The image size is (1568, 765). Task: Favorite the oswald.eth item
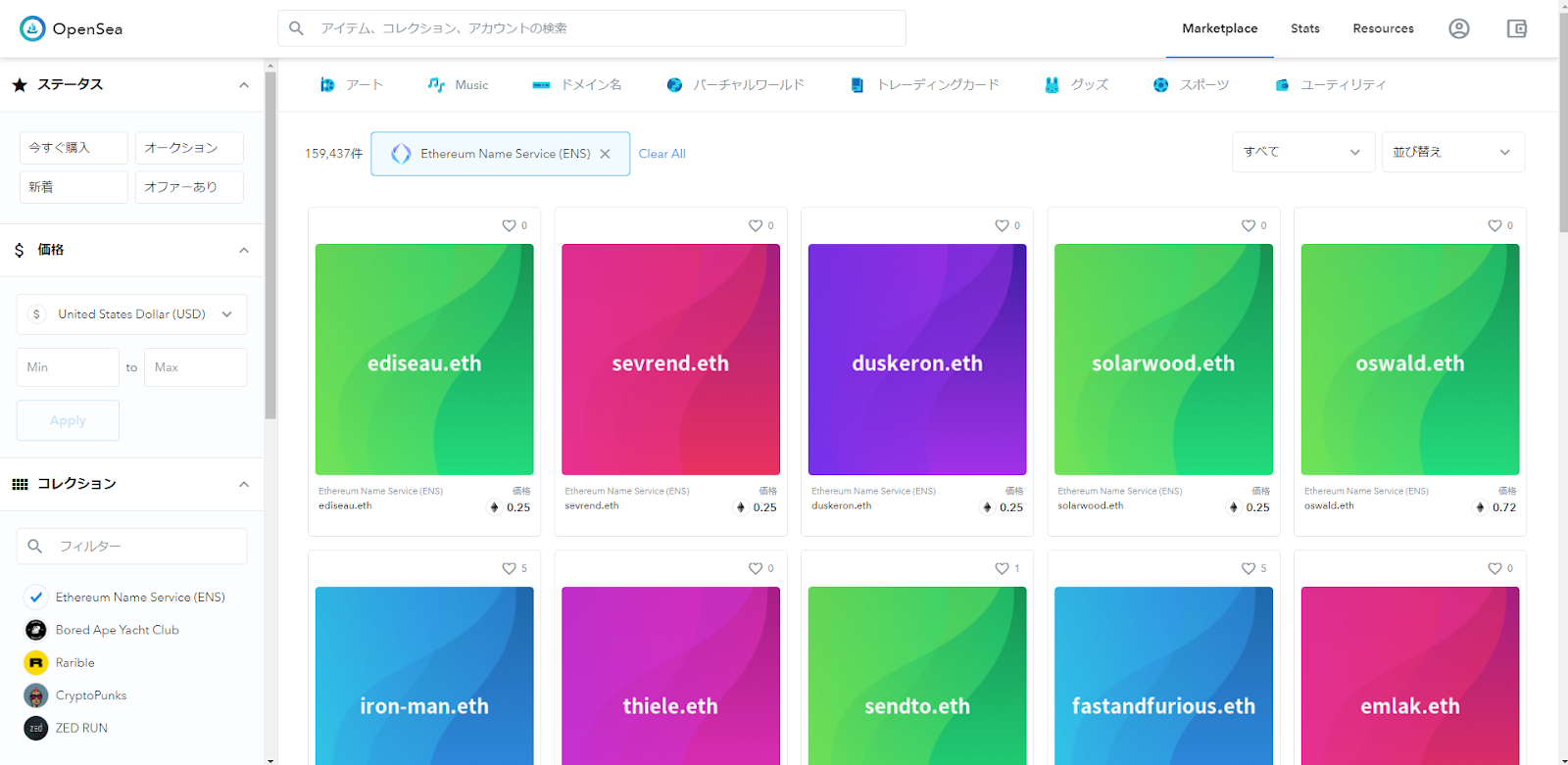[1494, 225]
